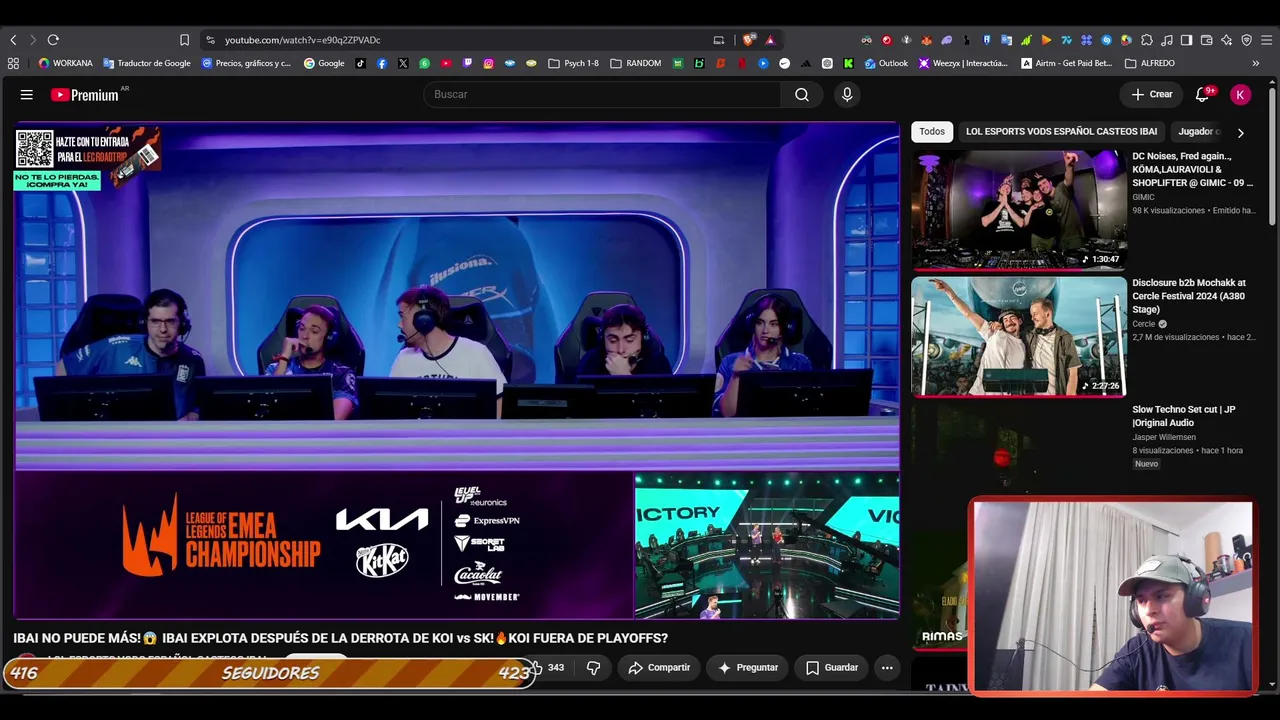
Task: Open the Leo AI sparkle icon in toolbar
Action: 1226,40
